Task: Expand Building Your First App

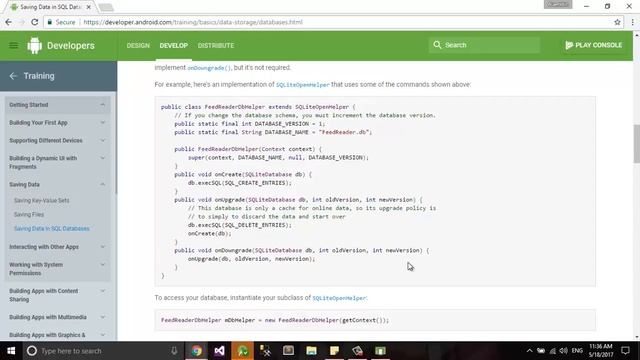Action: pyautogui.click(x=58, y=122)
